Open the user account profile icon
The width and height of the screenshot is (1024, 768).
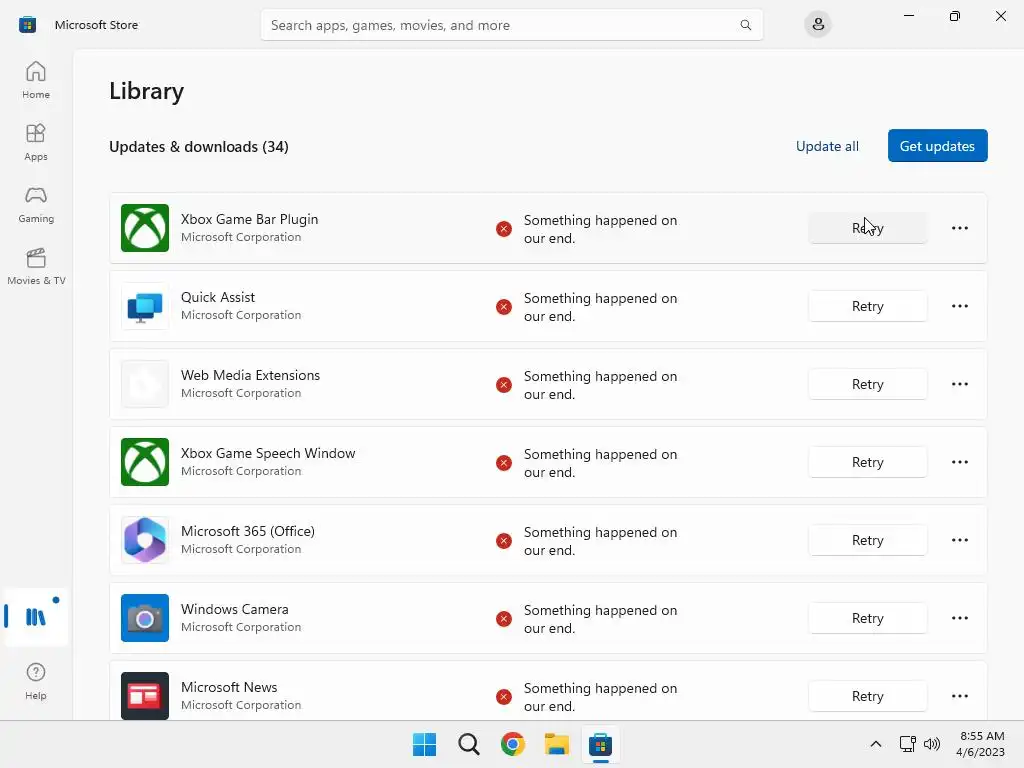click(818, 25)
